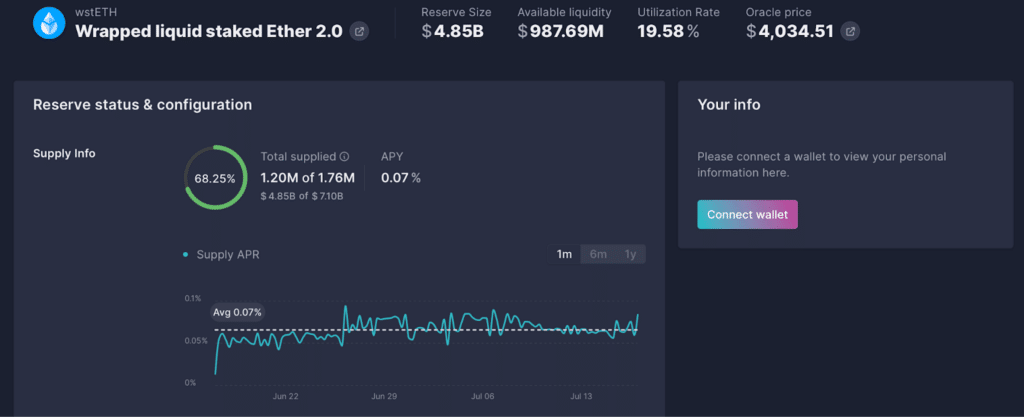The image size is (1024, 417).
Task: Switch chart range to 1y
Action: coord(630,255)
